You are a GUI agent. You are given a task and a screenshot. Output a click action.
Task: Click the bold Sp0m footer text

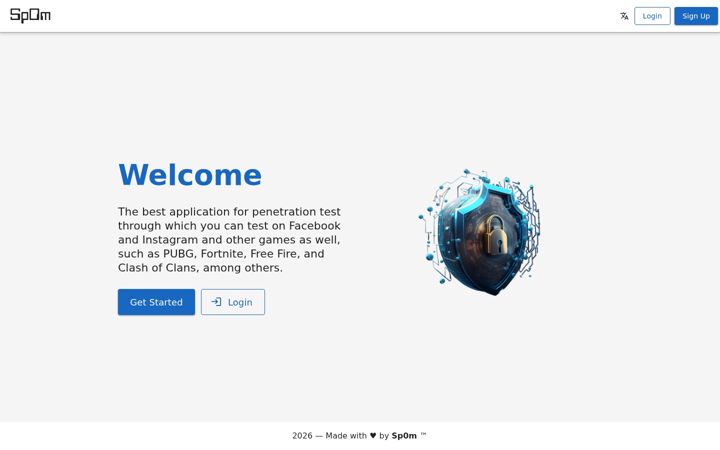pyautogui.click(x=404, y=436)
